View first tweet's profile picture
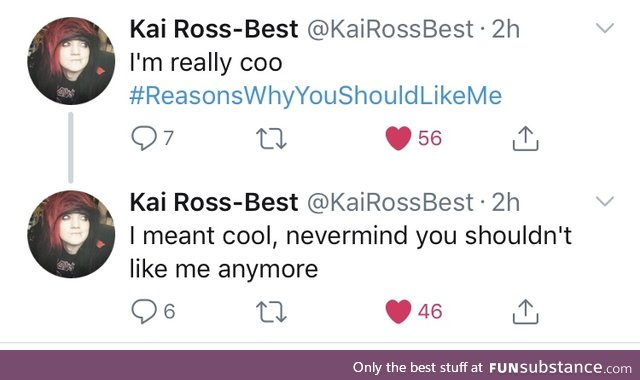 click(71, 61)
